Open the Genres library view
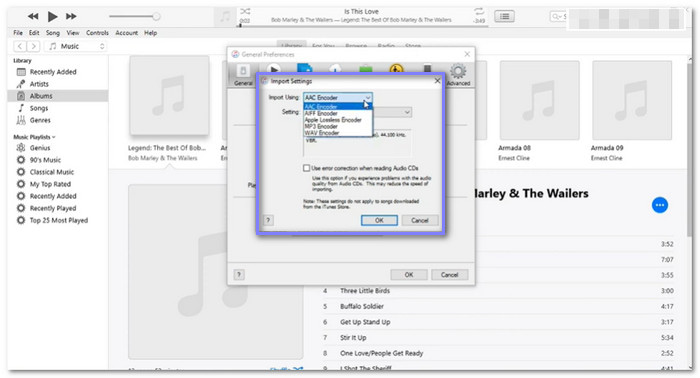This screenshot has width=700, height=378. [x=40, y=120]
